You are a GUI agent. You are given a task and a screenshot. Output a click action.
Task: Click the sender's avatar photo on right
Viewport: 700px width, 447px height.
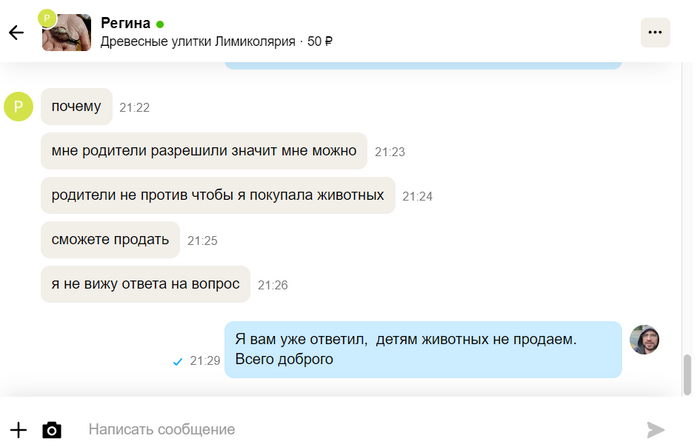pos(644,340)
